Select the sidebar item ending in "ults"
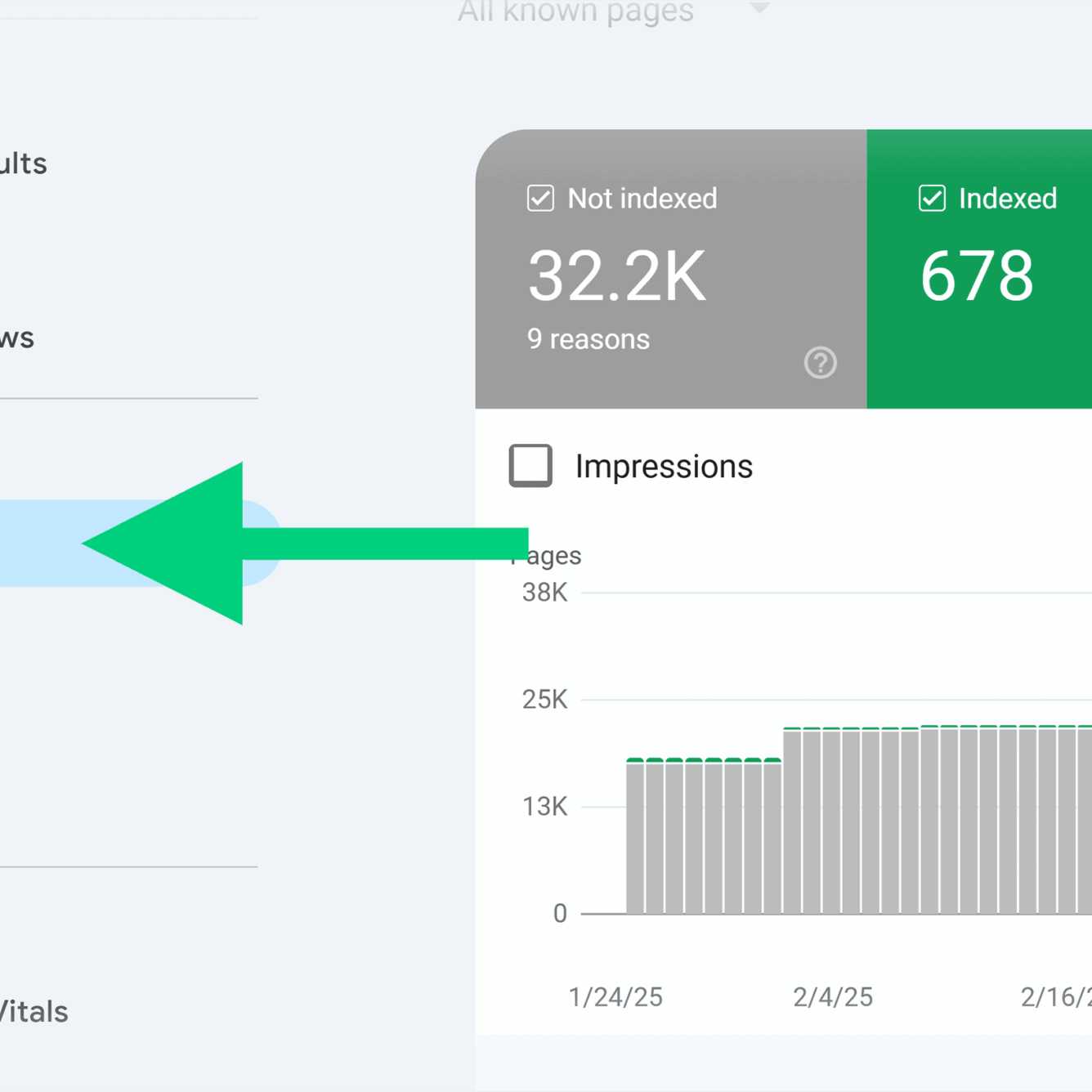Viewport: 1092px width, 1092px height. pos(25,163)
